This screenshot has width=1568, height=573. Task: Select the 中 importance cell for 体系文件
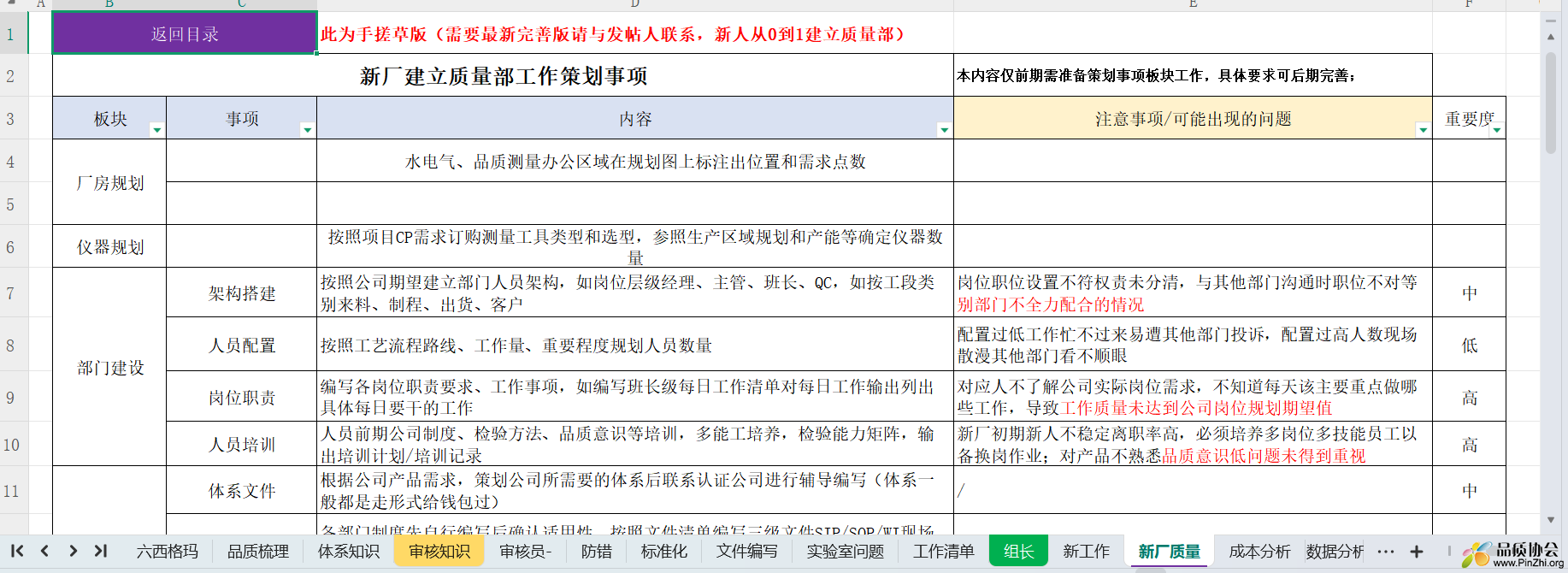tap(1469, 491)
